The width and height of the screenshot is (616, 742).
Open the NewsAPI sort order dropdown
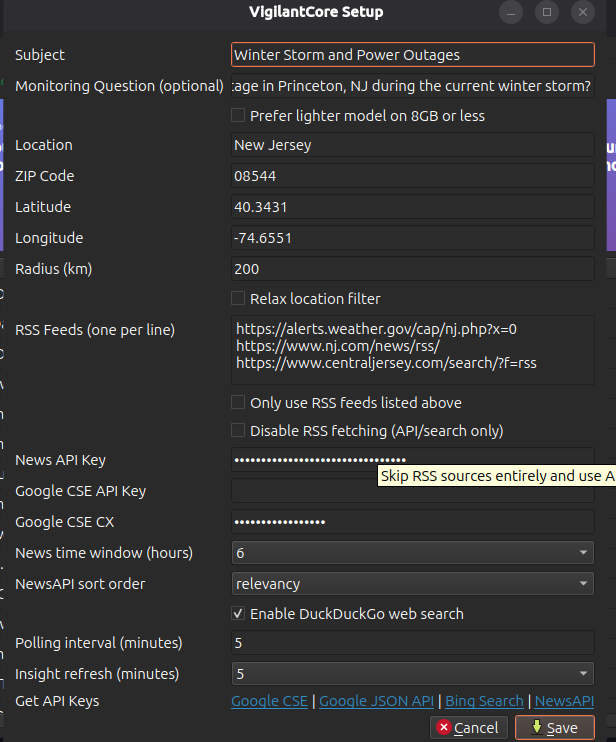(413, 583)
